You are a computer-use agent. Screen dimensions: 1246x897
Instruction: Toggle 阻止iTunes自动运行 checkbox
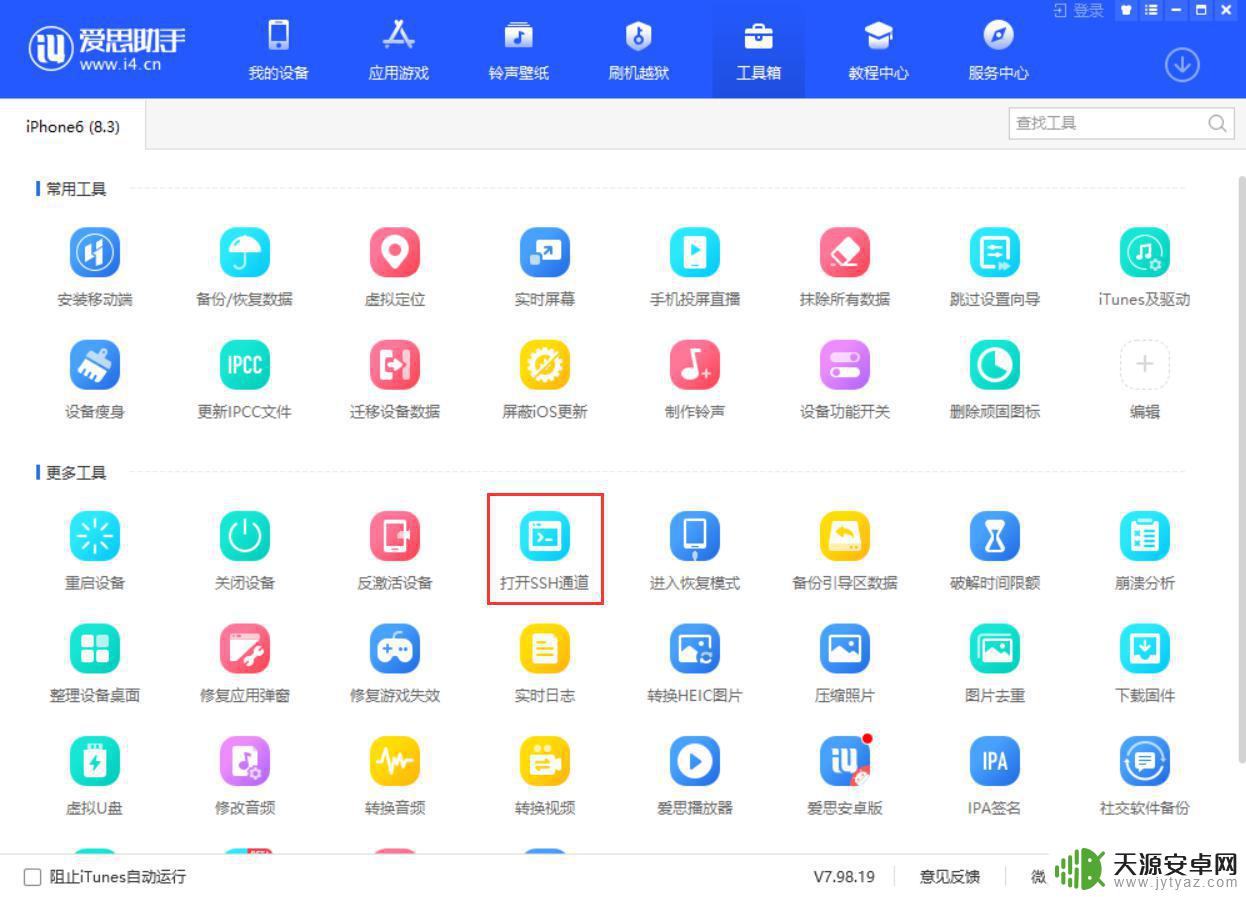[32, 877]
